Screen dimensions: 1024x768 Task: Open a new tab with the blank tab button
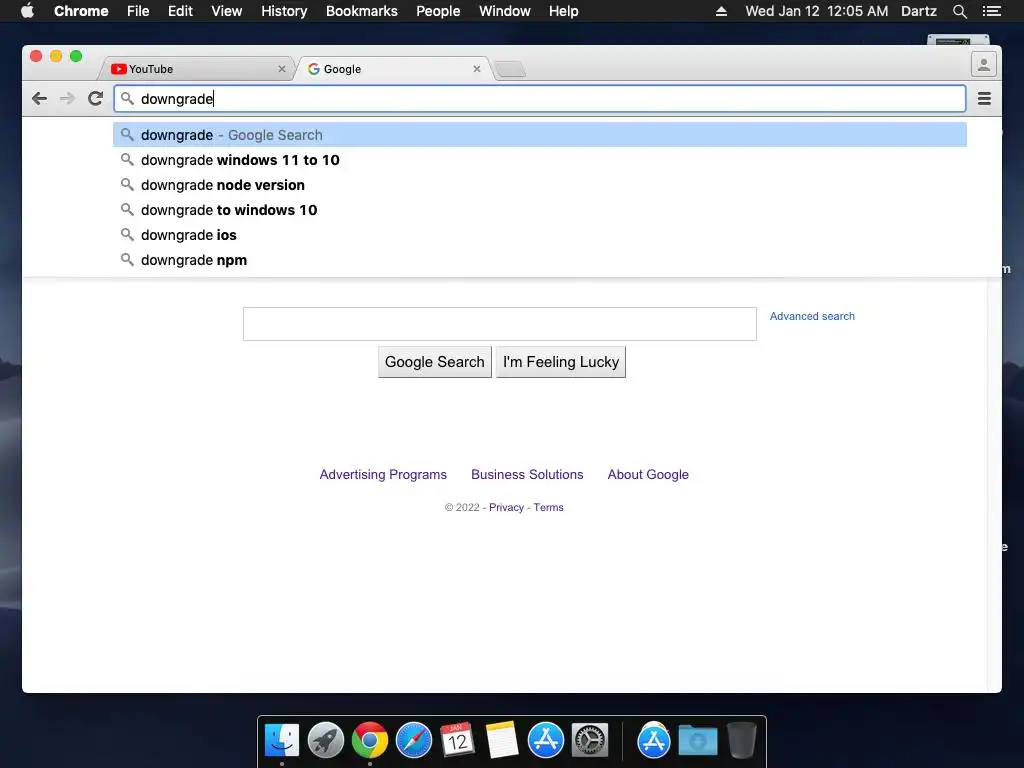click(510, 69)
